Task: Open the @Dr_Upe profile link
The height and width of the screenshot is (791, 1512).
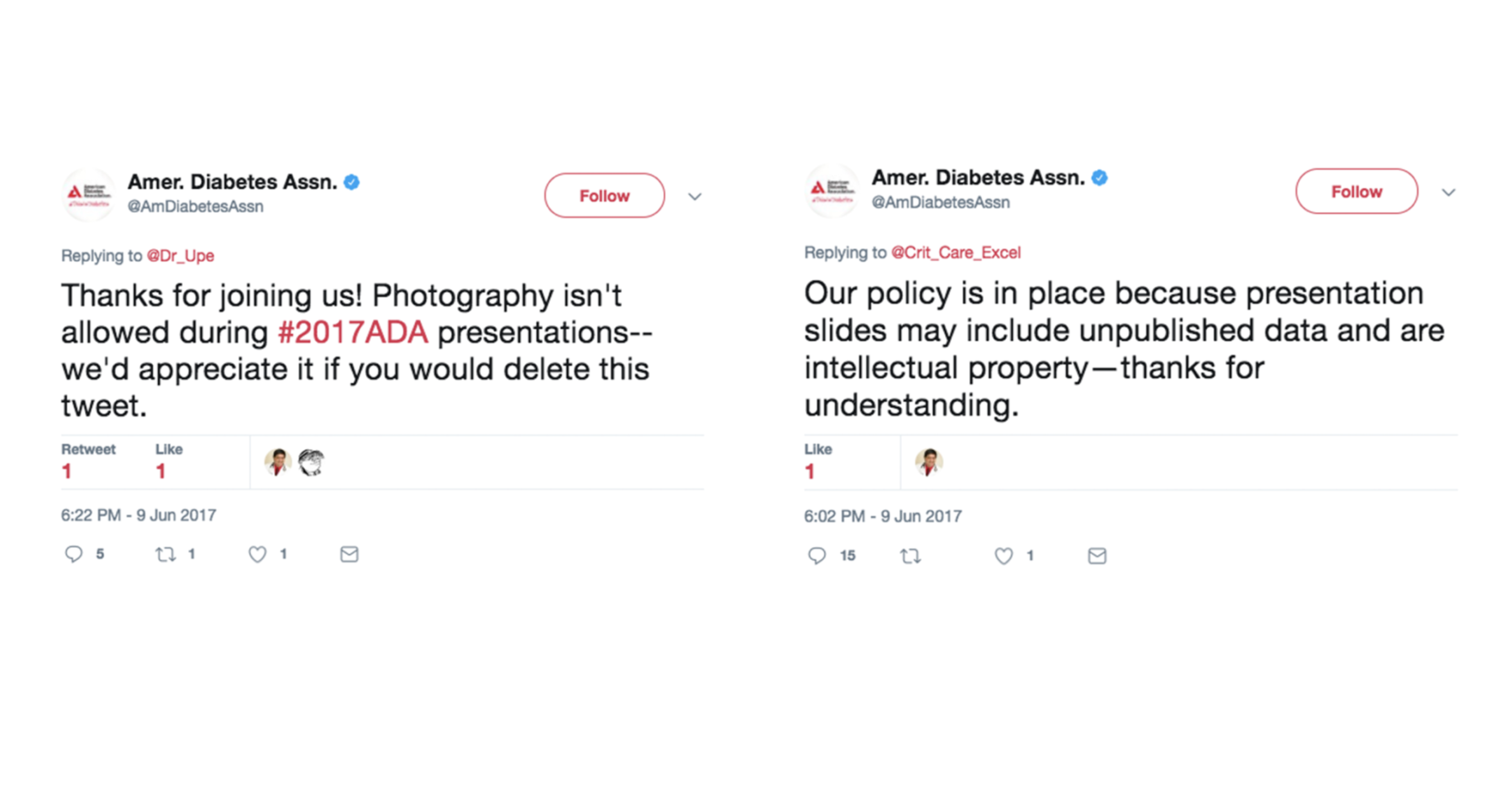Action: 181,256
